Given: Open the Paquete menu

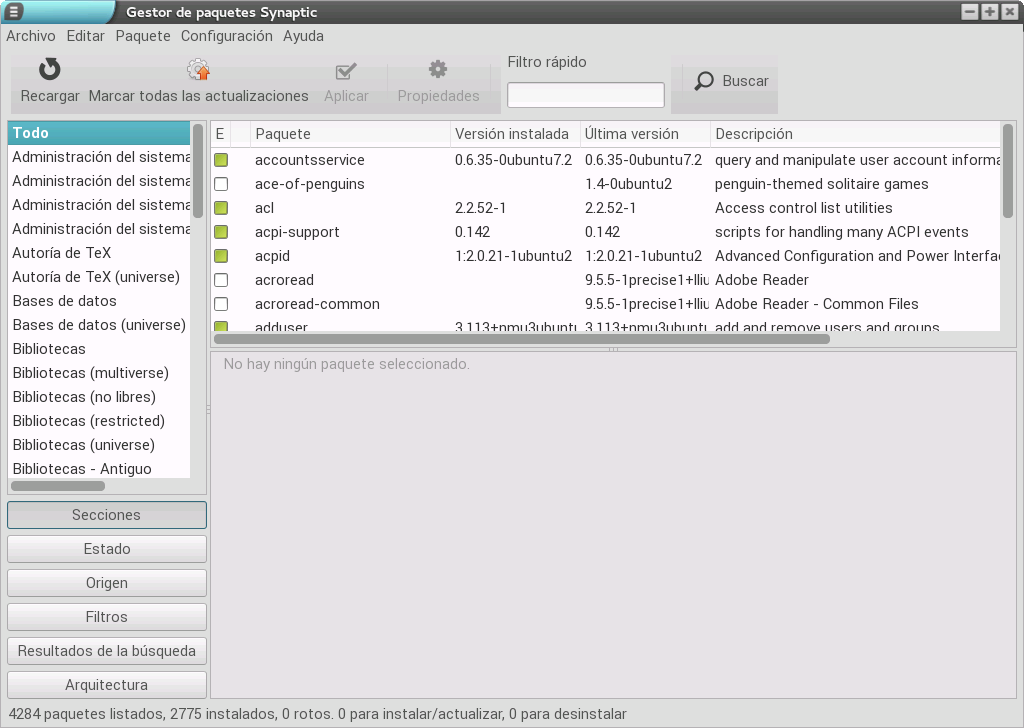Looking at the screenshot, I should (143, 36).
